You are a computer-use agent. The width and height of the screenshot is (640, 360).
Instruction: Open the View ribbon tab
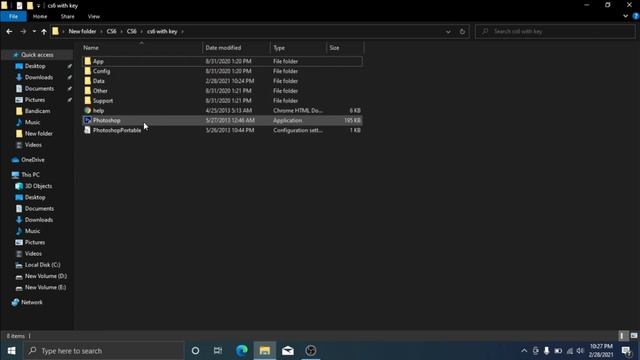pos(93,16)
